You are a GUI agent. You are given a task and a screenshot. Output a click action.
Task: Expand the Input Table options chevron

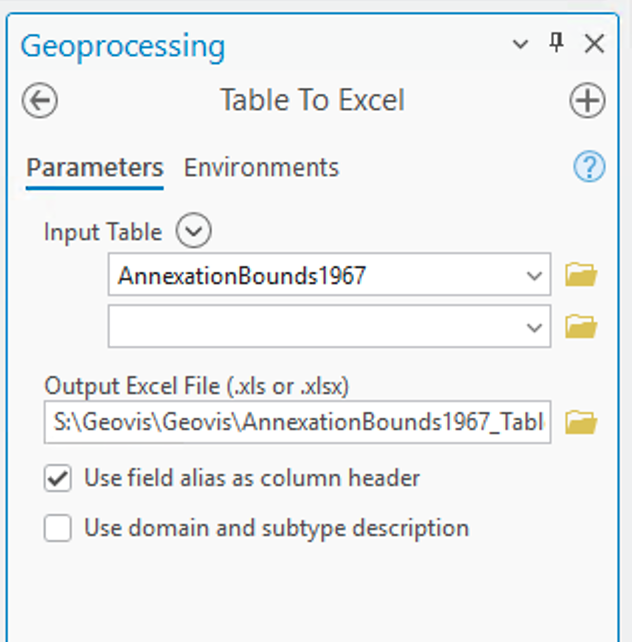pyautogui.click(x=193, y=232)
